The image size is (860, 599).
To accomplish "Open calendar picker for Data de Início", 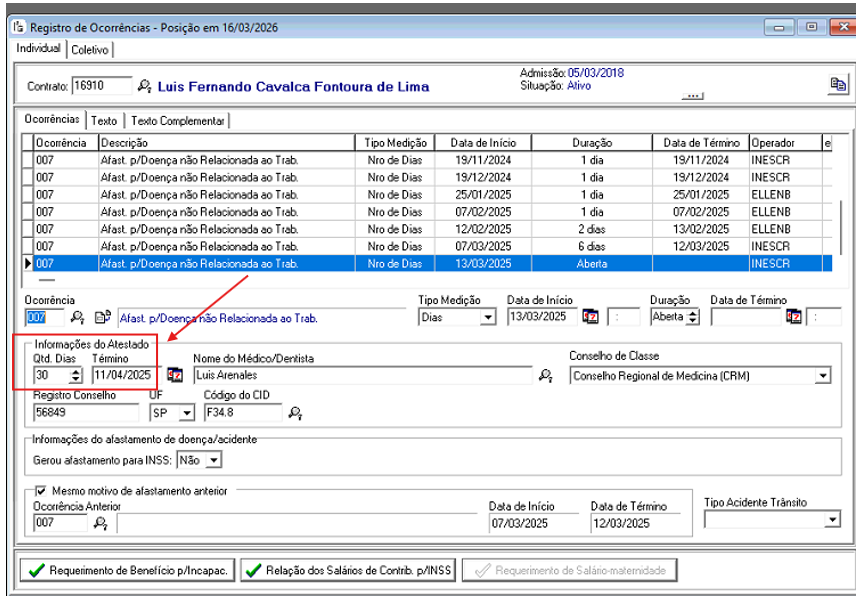I will [590, 317].
